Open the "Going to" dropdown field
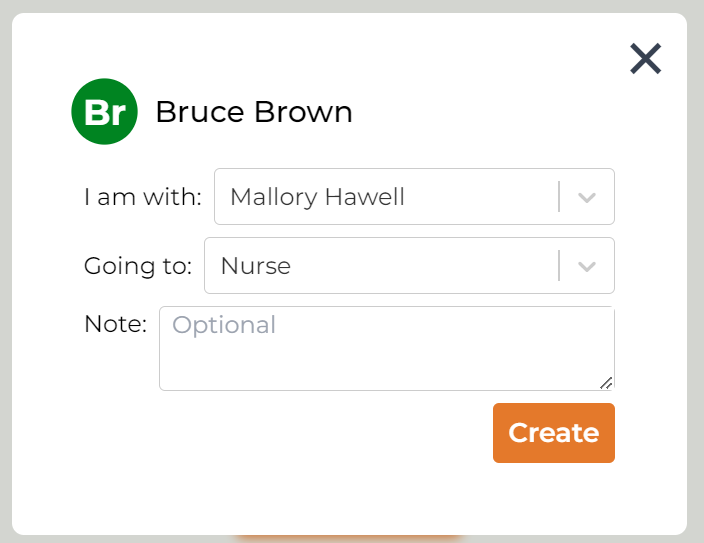This screenshot has width=704, height=543. (x=380, y=266)
